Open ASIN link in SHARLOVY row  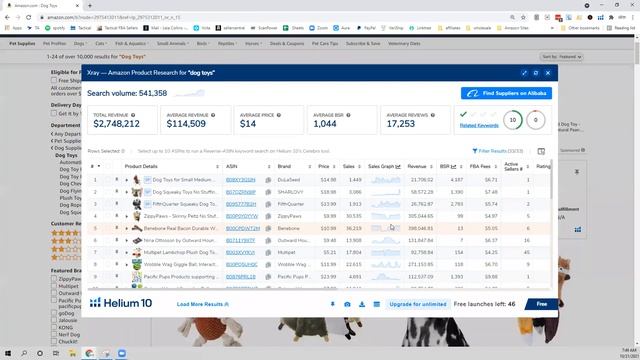[240, 192]
